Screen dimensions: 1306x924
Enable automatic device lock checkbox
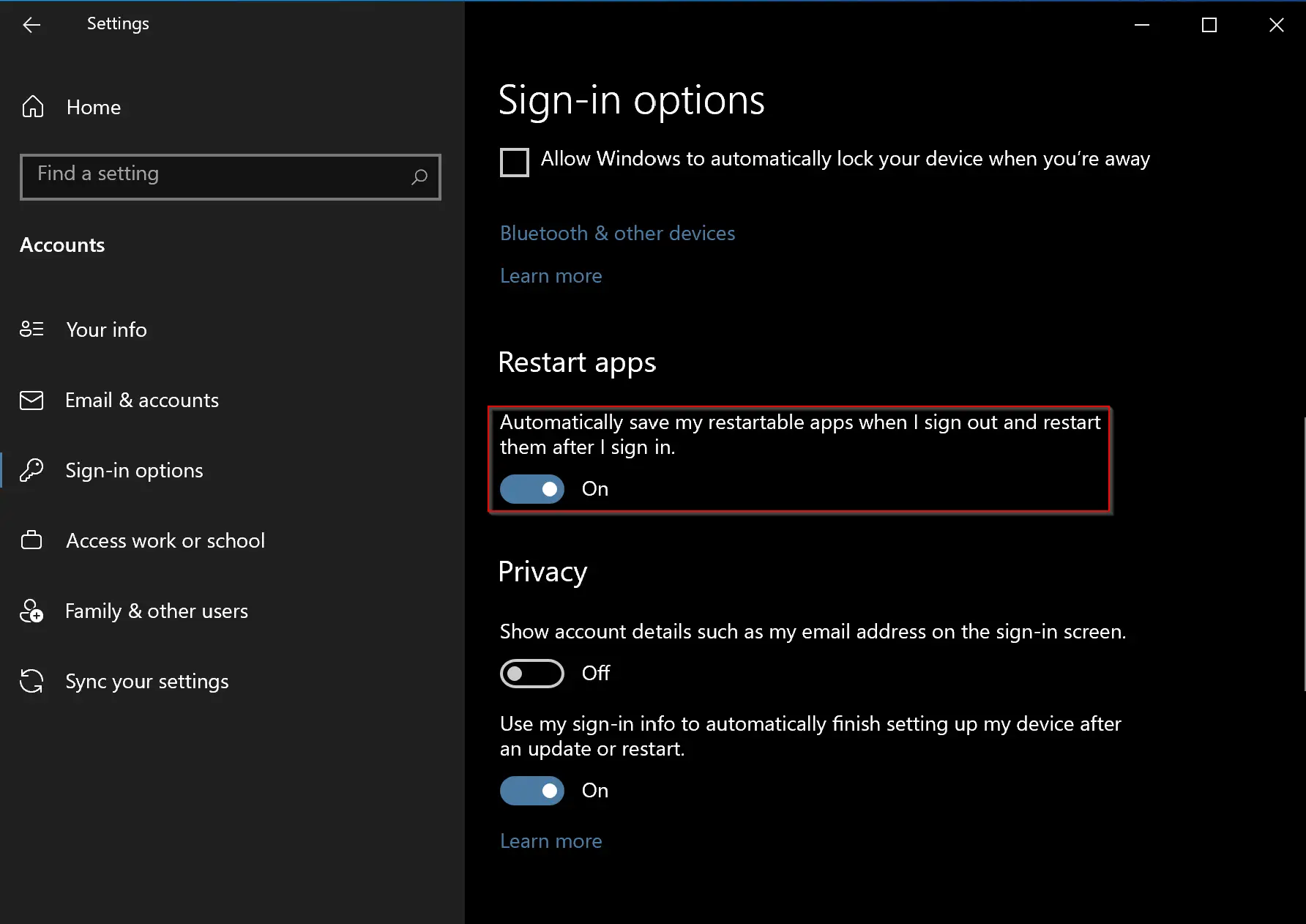coord(515,162)
